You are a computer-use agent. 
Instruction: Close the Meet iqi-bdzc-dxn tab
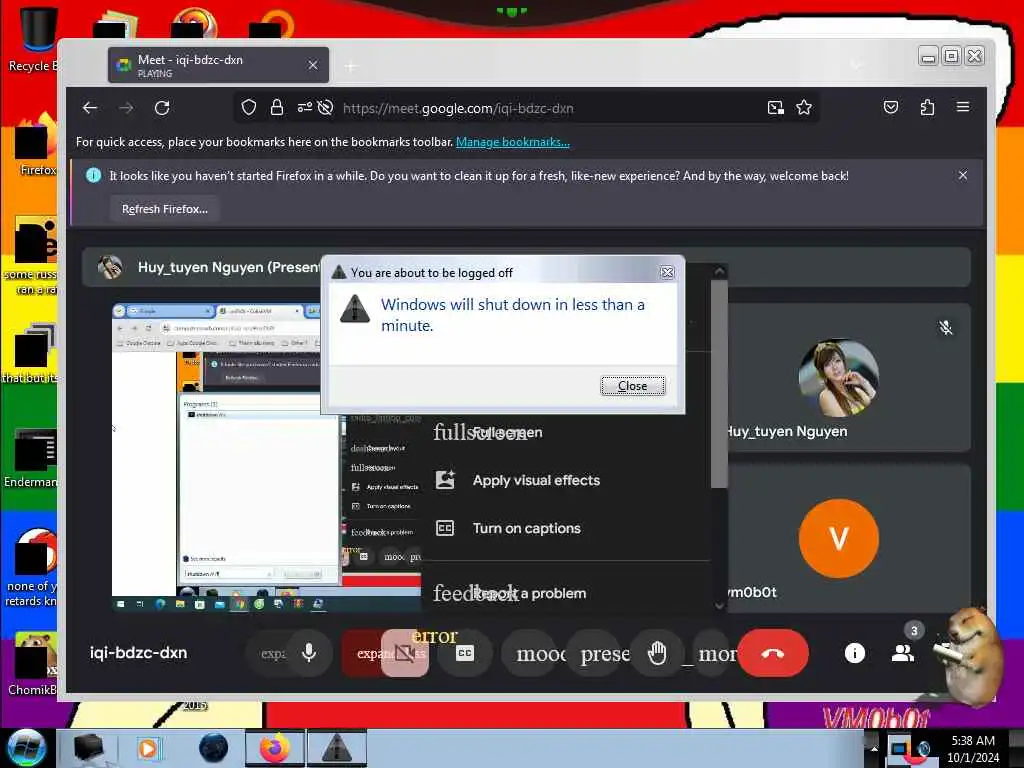coord(313,65)
